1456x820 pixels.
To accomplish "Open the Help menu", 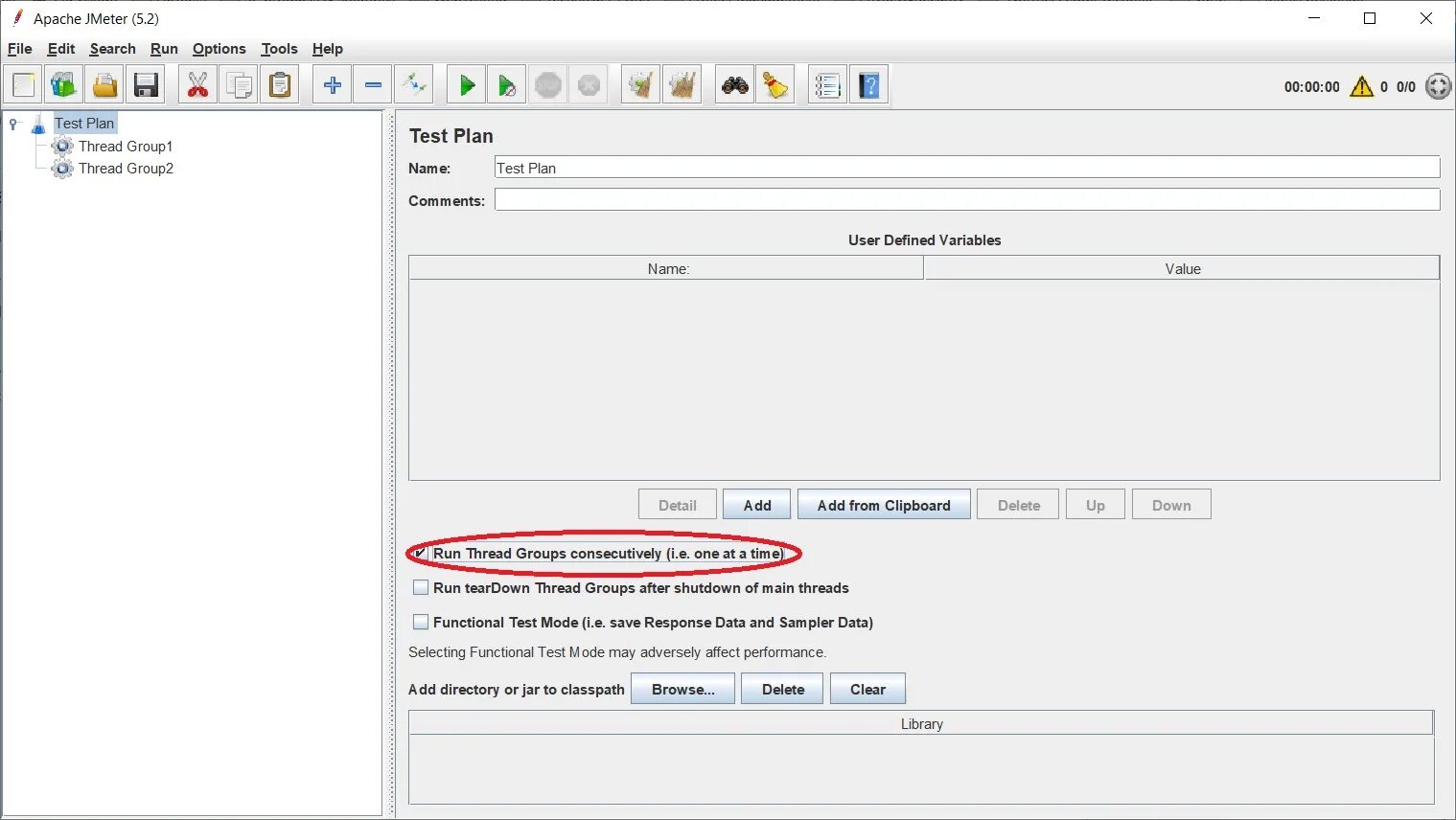I will (327, 49).
